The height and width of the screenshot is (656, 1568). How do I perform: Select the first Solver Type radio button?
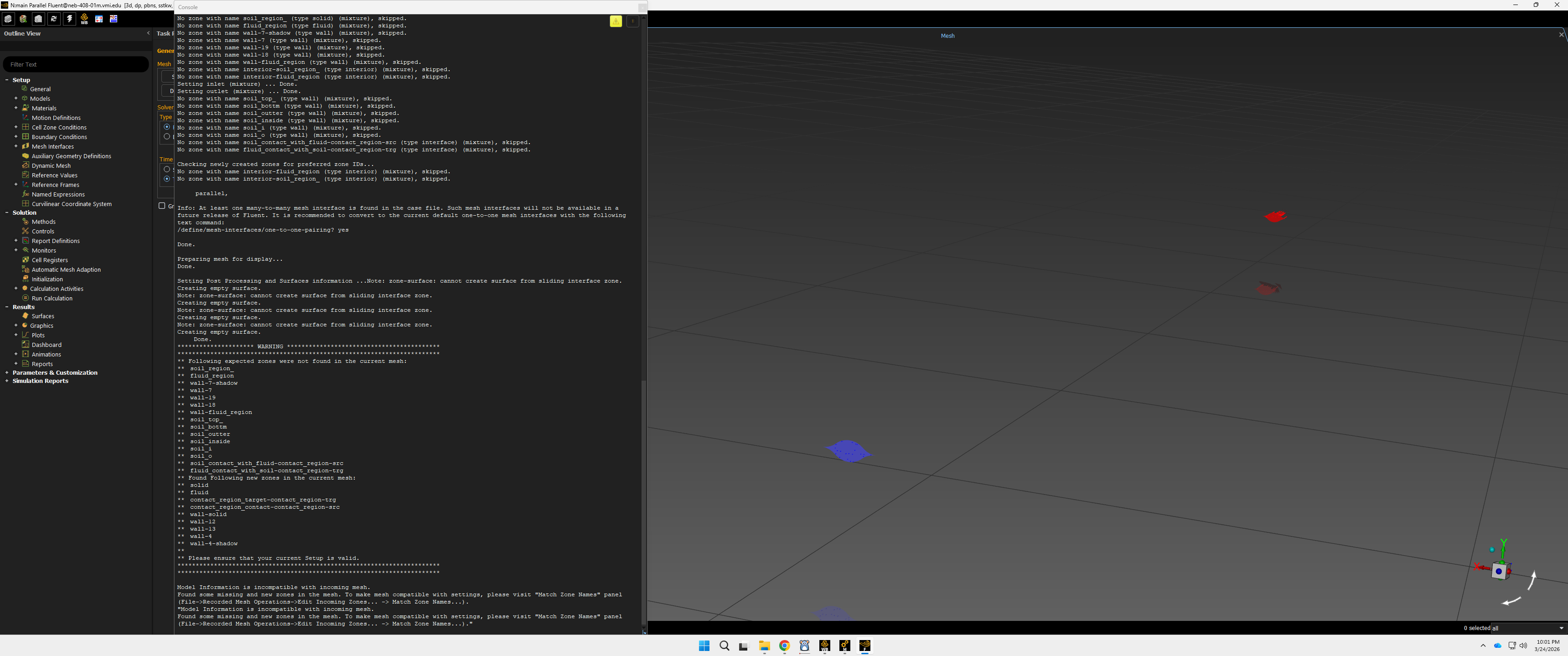pos(167,127)
